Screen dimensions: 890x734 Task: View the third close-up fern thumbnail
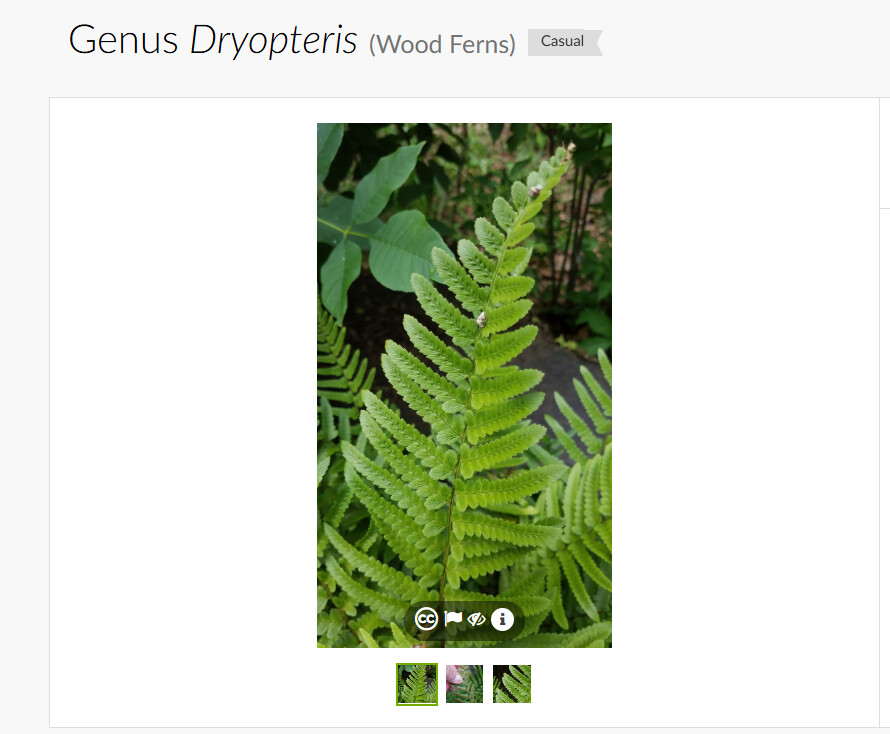(512, 684)
